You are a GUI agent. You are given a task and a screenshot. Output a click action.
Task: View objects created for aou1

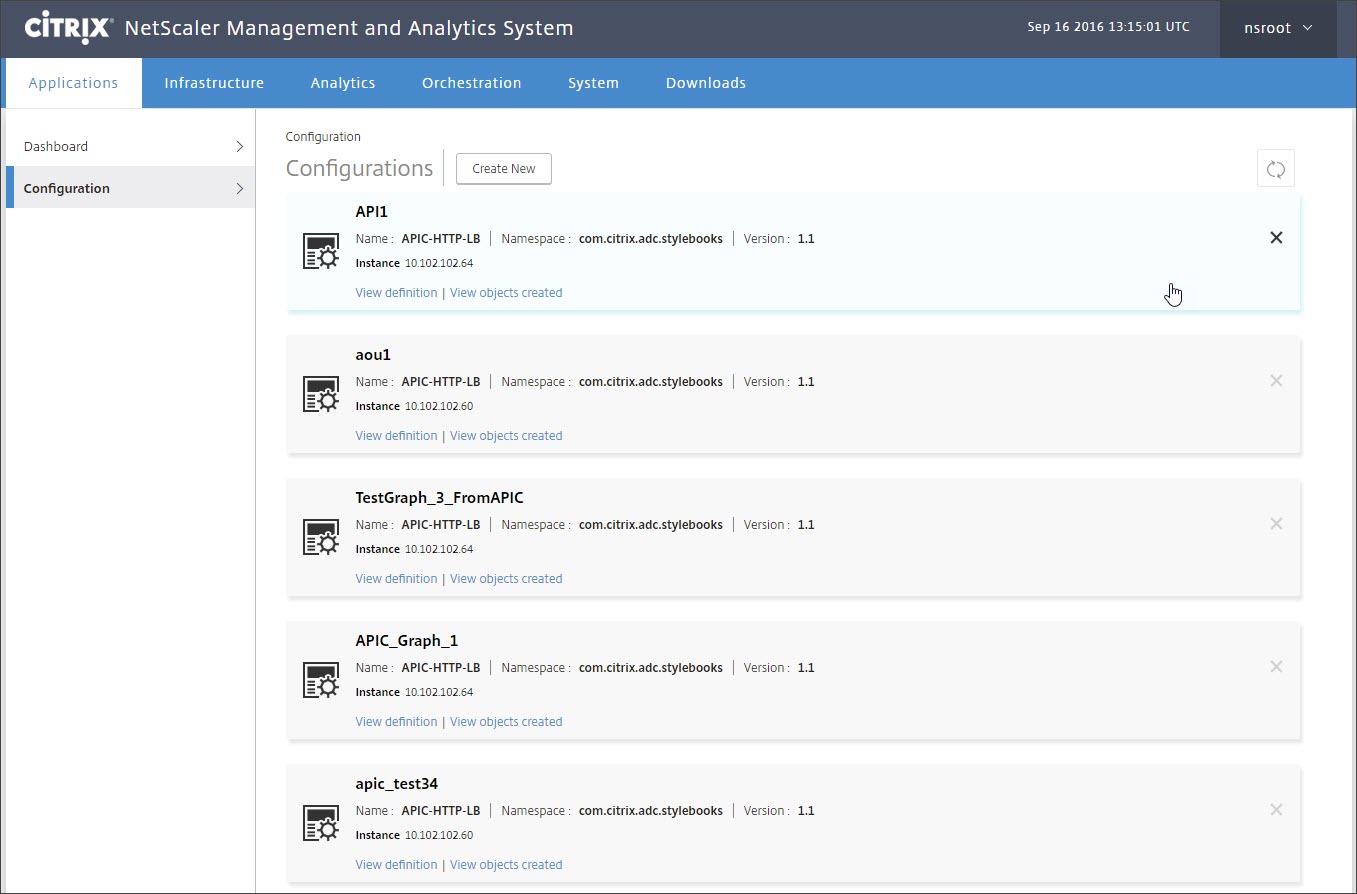click(506, 436)
